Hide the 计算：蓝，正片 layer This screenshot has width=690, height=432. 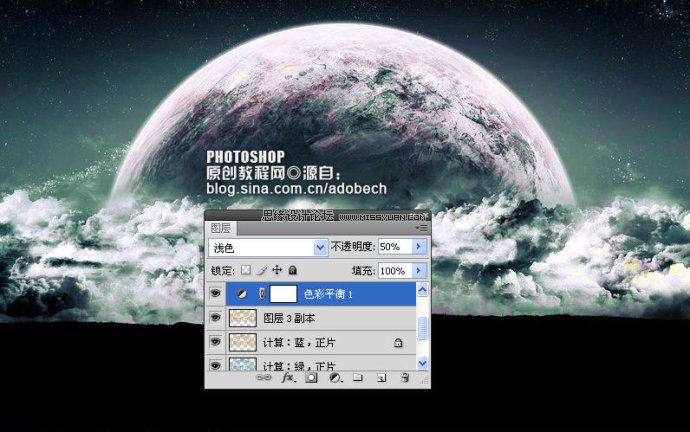tap(215, 341)
